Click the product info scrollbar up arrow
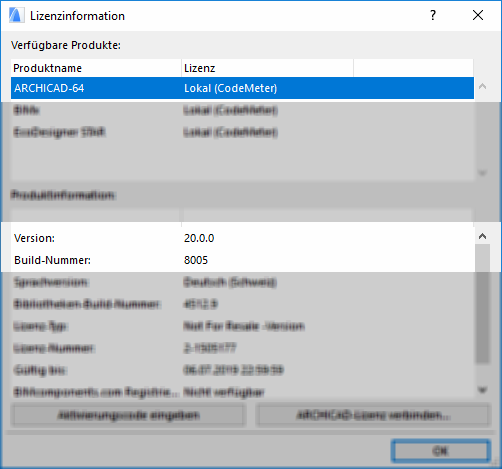 click(x=482, y=236)
